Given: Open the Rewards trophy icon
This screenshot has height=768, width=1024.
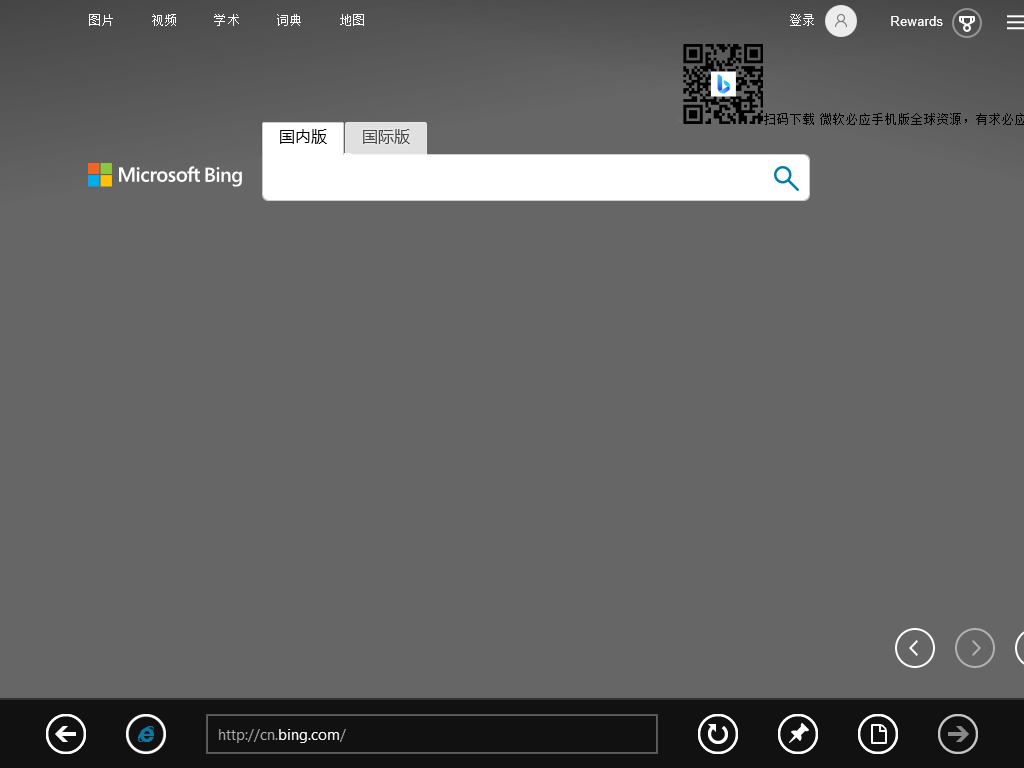Looking at the screenshot, I should [x=967, y=23].
